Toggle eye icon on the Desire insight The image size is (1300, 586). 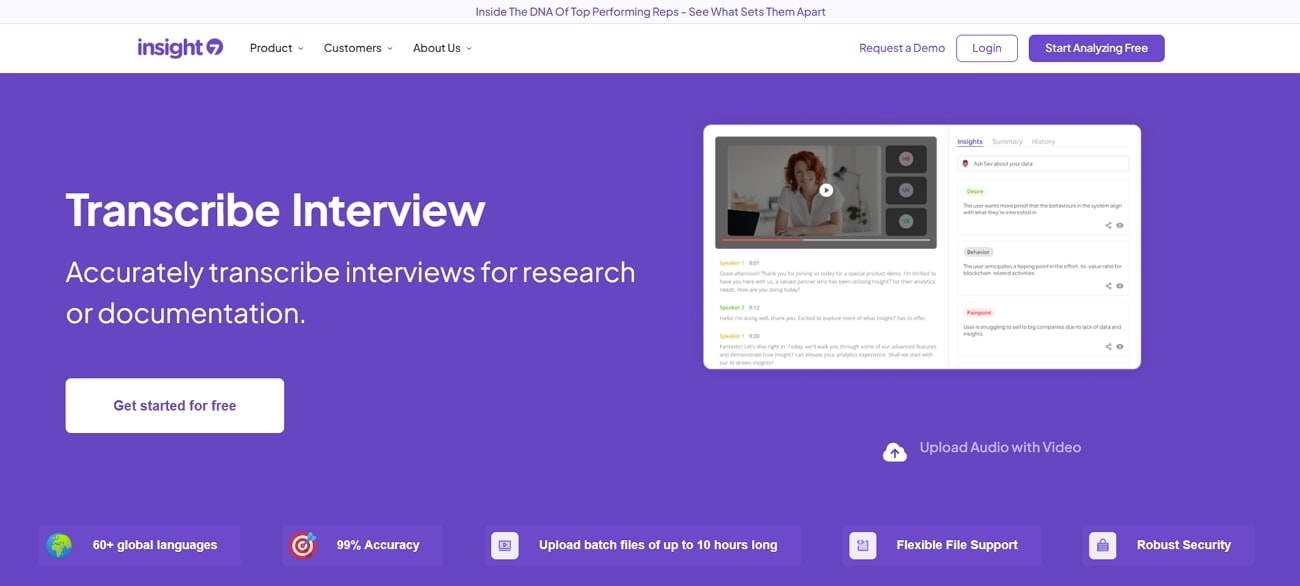tap(1120, 225)
